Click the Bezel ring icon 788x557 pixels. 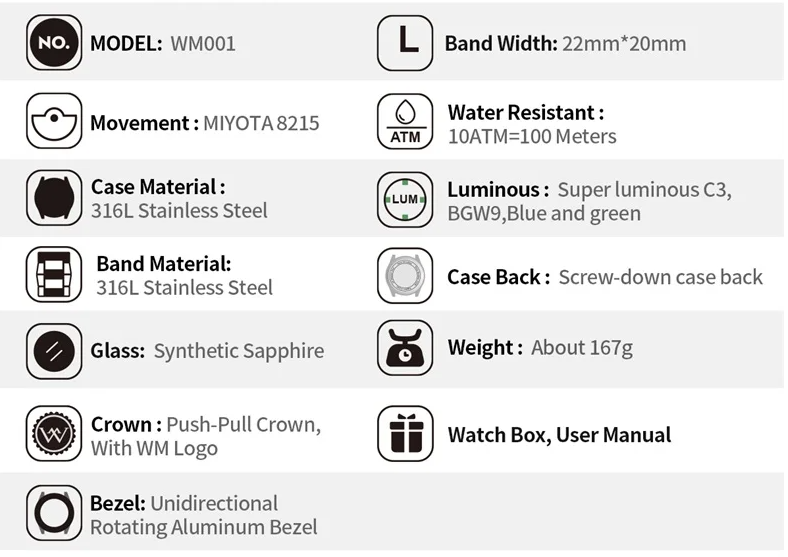(54, 514)
